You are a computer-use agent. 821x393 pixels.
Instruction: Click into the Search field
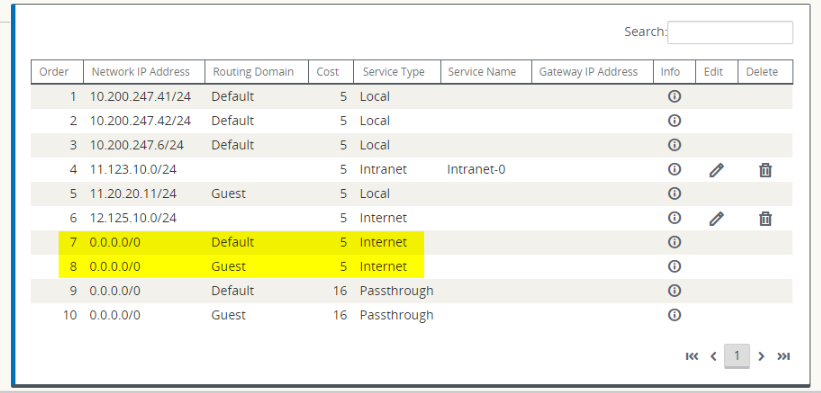tap(730, 32)
